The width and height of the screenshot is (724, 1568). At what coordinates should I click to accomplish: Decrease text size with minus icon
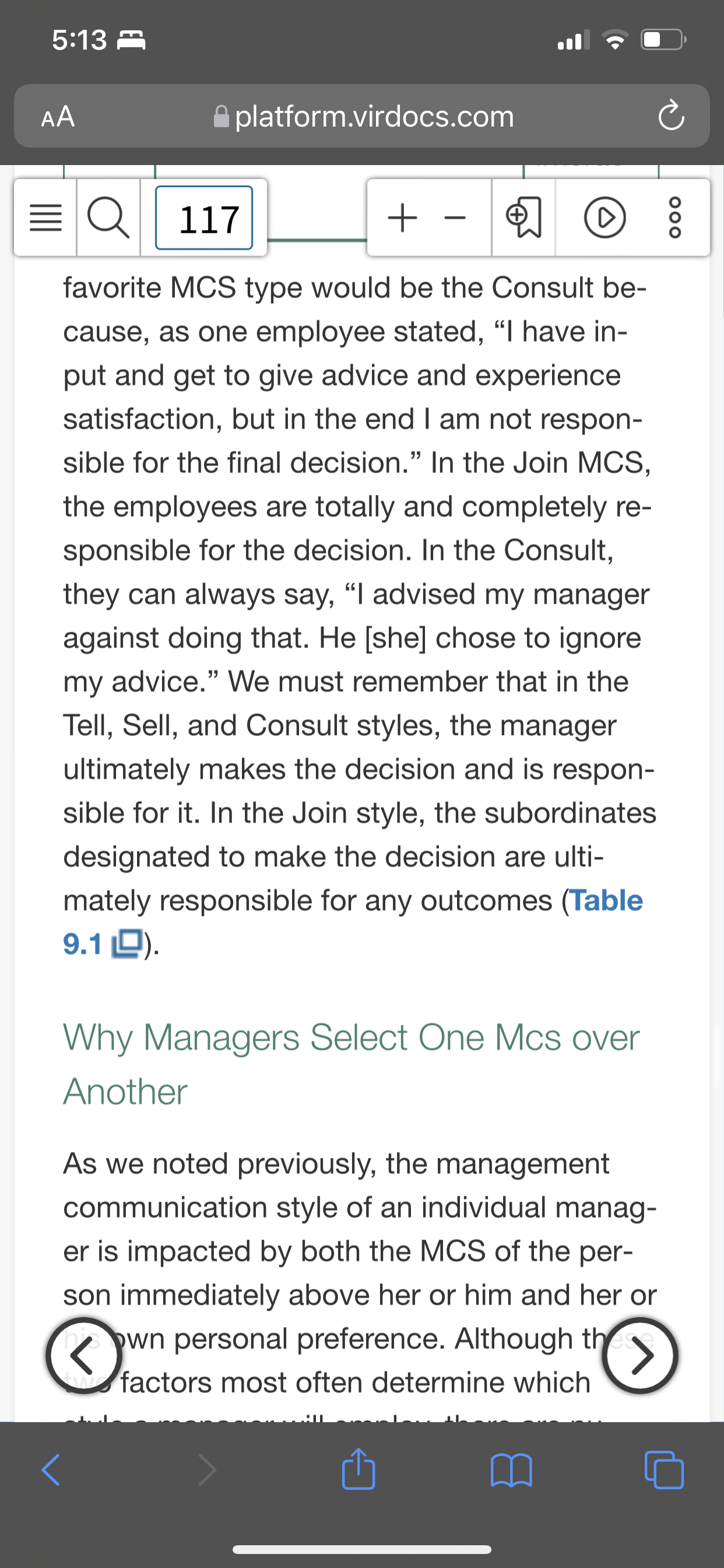[455, 218]
